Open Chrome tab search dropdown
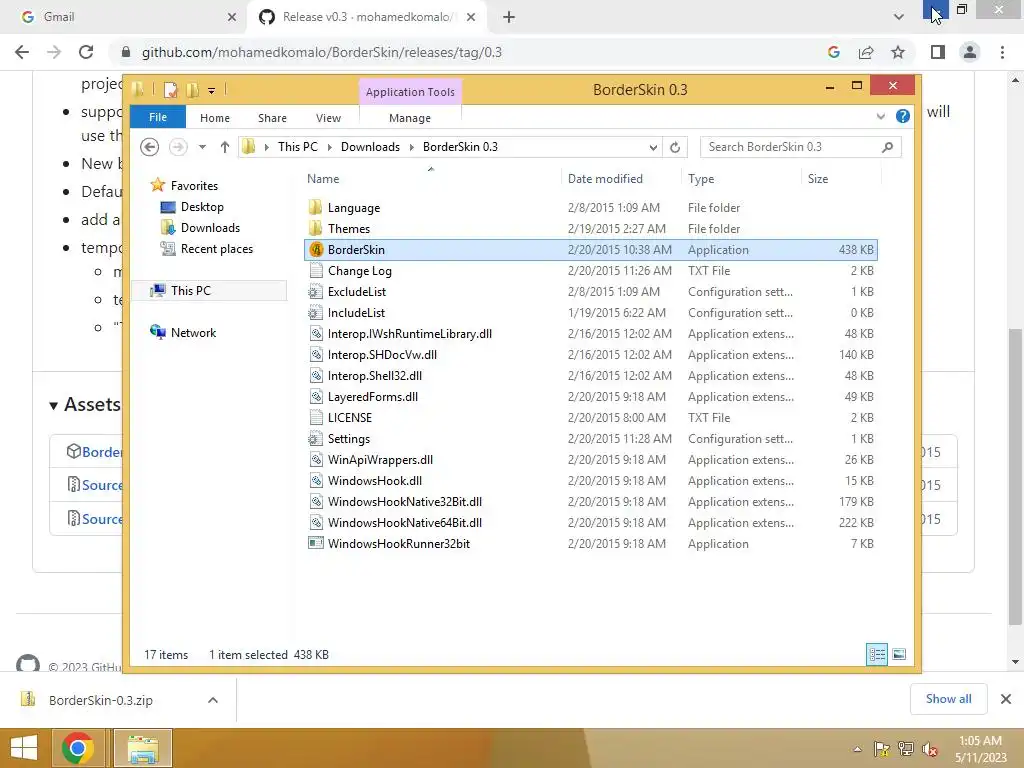Screen dimensions: 1024x768 coord(899,17)
